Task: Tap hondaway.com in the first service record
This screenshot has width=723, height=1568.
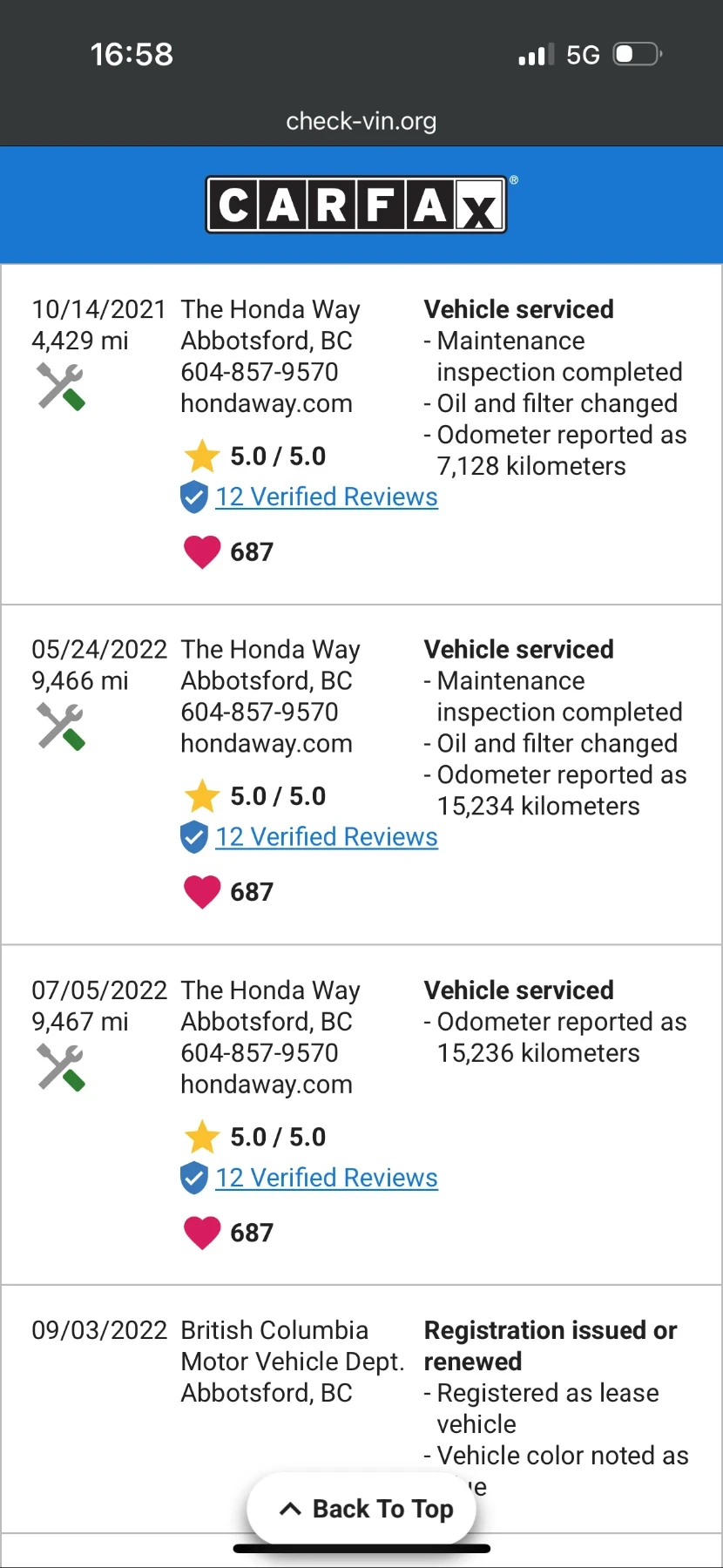Action: [267, 403]
